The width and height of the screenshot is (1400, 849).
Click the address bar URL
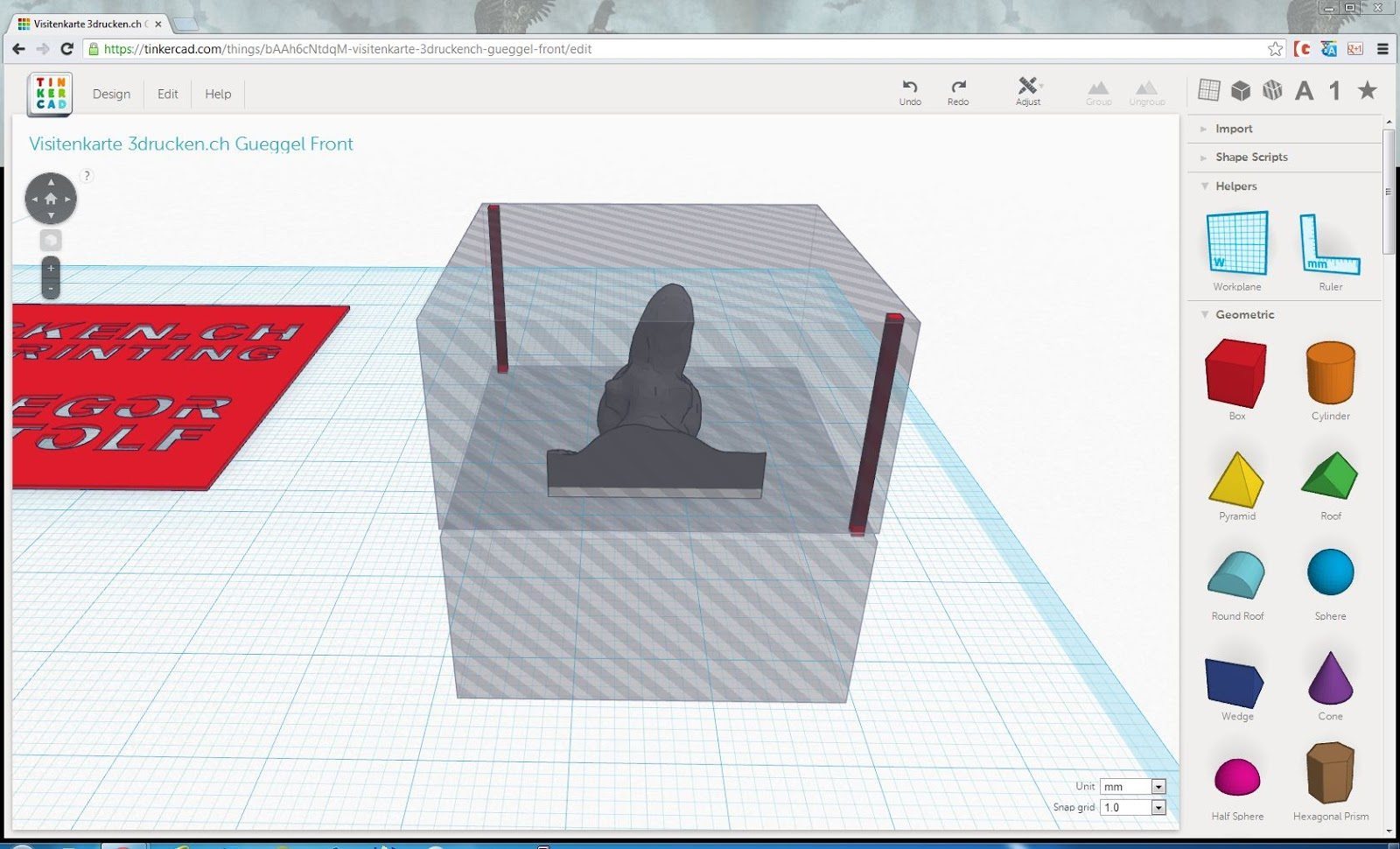347,49
